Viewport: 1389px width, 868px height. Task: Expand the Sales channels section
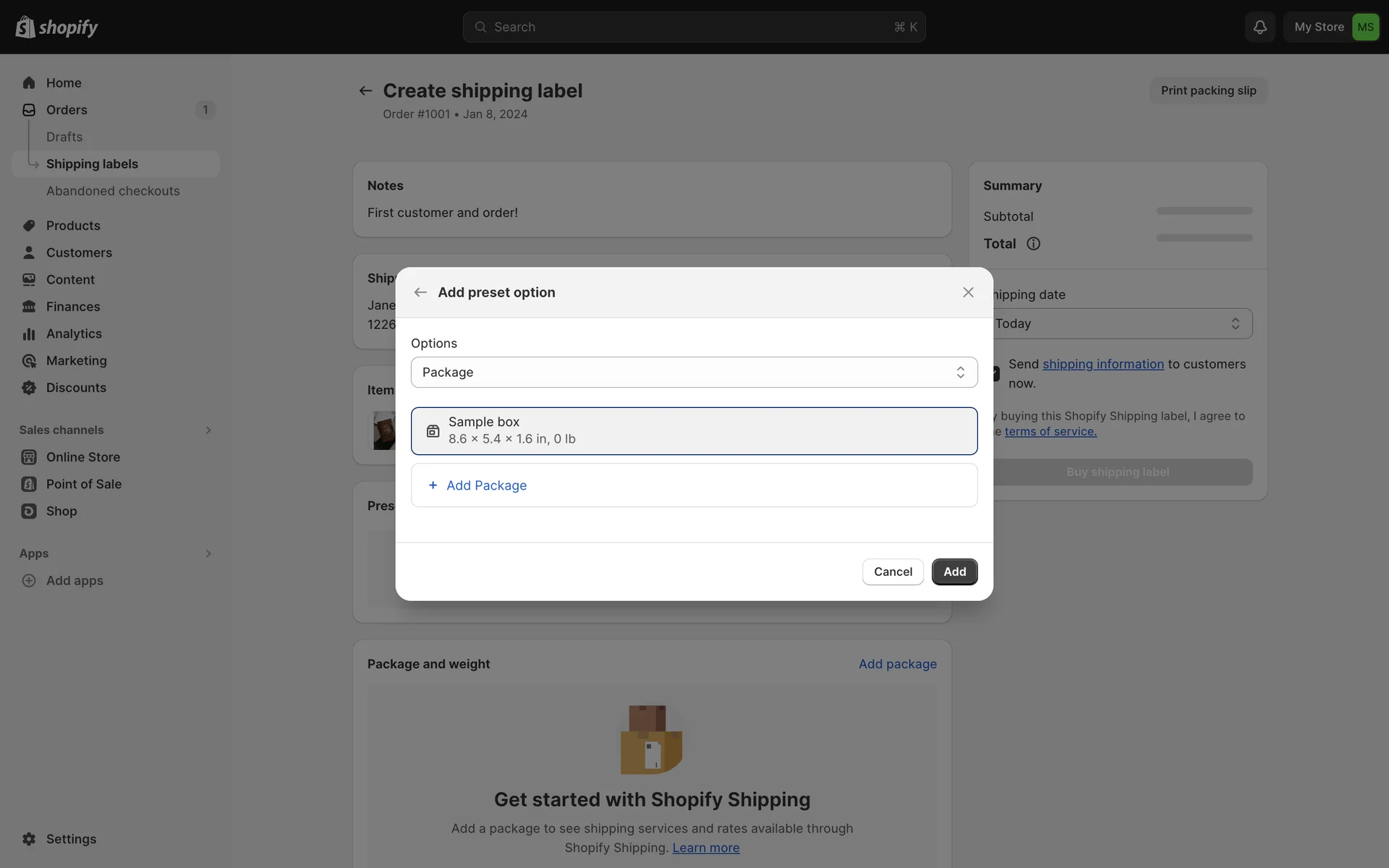208,430
